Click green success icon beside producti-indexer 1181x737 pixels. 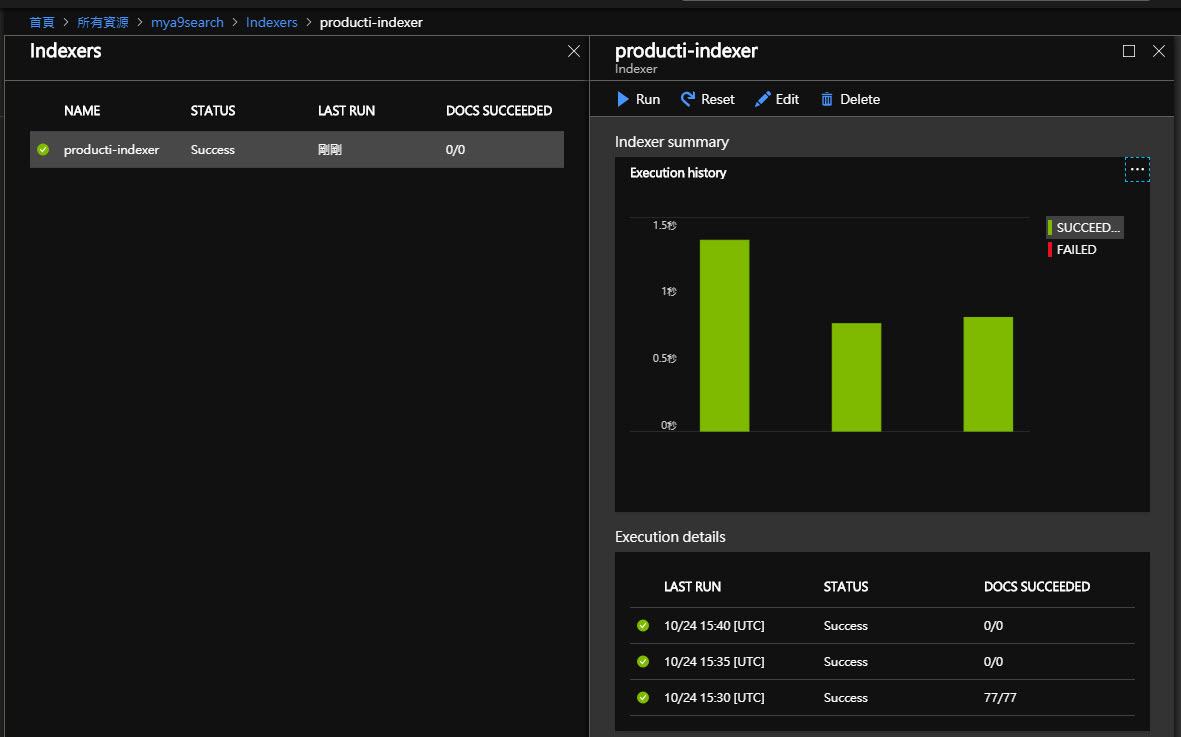pyautogui.click(x=43, y=150)
